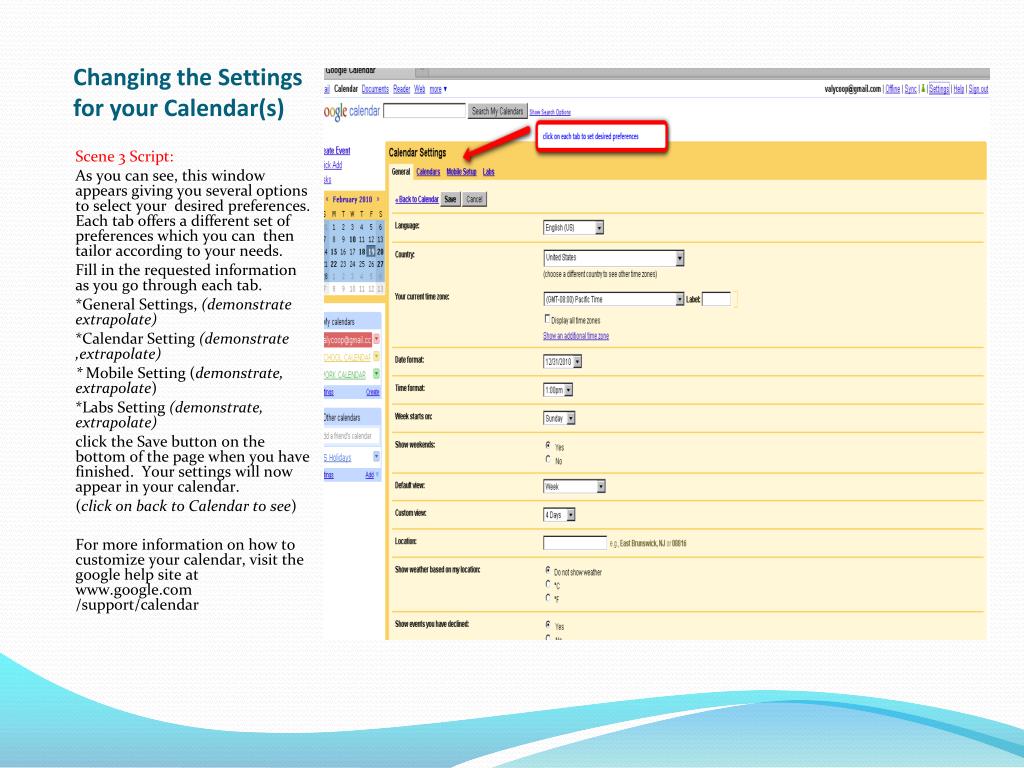This screenshot has width=1024, height=768.
Task: Select February 22 in the mini calendar
Action: [334, 264]
